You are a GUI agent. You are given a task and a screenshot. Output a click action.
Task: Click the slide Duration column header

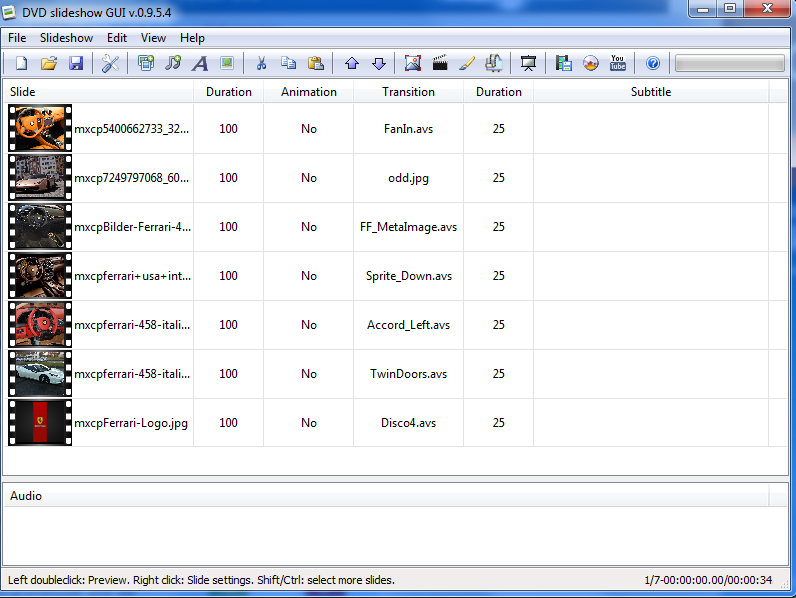click(228, 92)
